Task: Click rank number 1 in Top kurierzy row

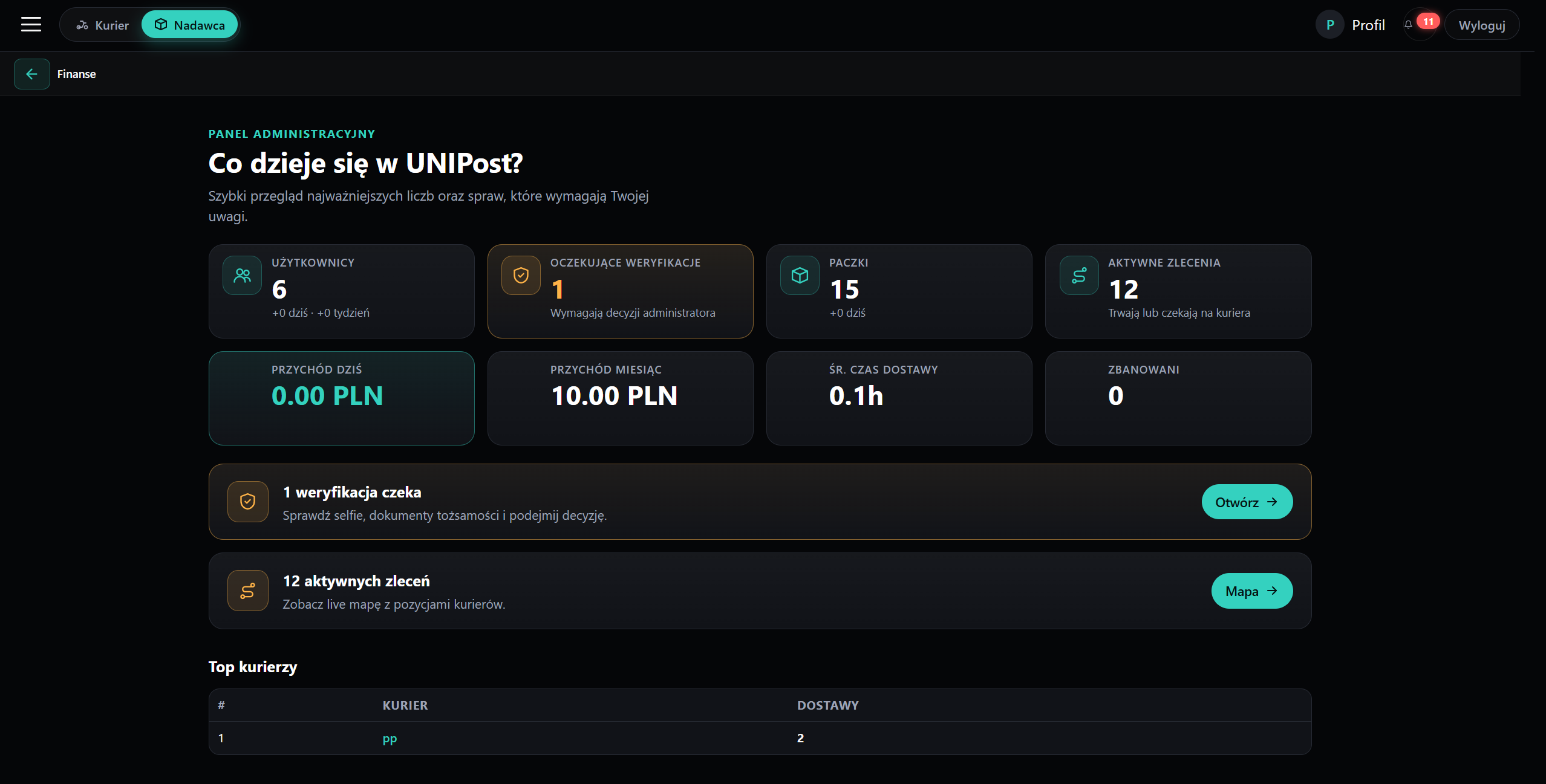Action: coord(221,738)
